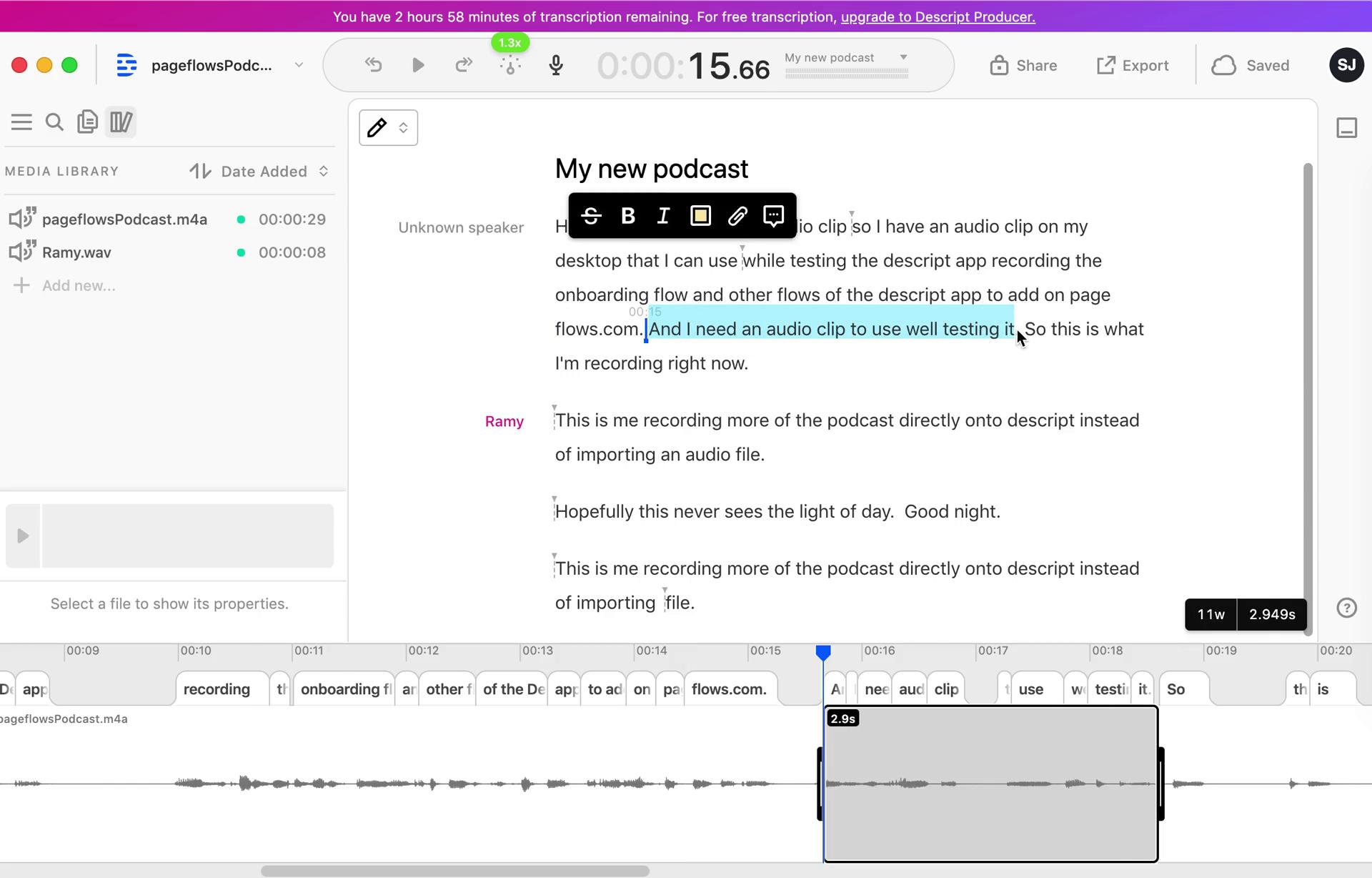
Task: Click the horizontal timeline scrollbar
Action: coord(455,871)
